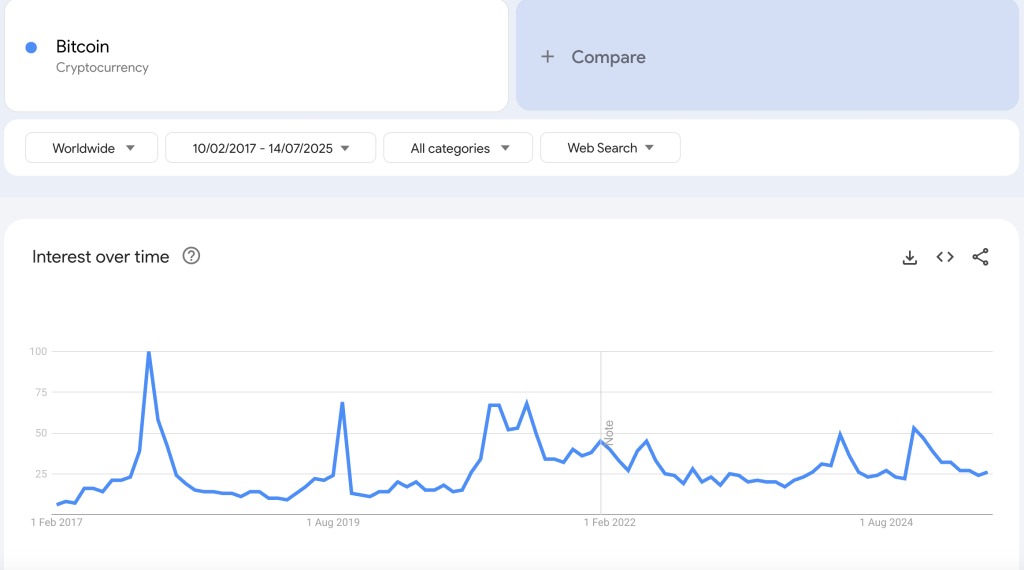This screenshot has height=570, width=1024.
Task: Select the Note marker on the chart
Action: [608, 432]
